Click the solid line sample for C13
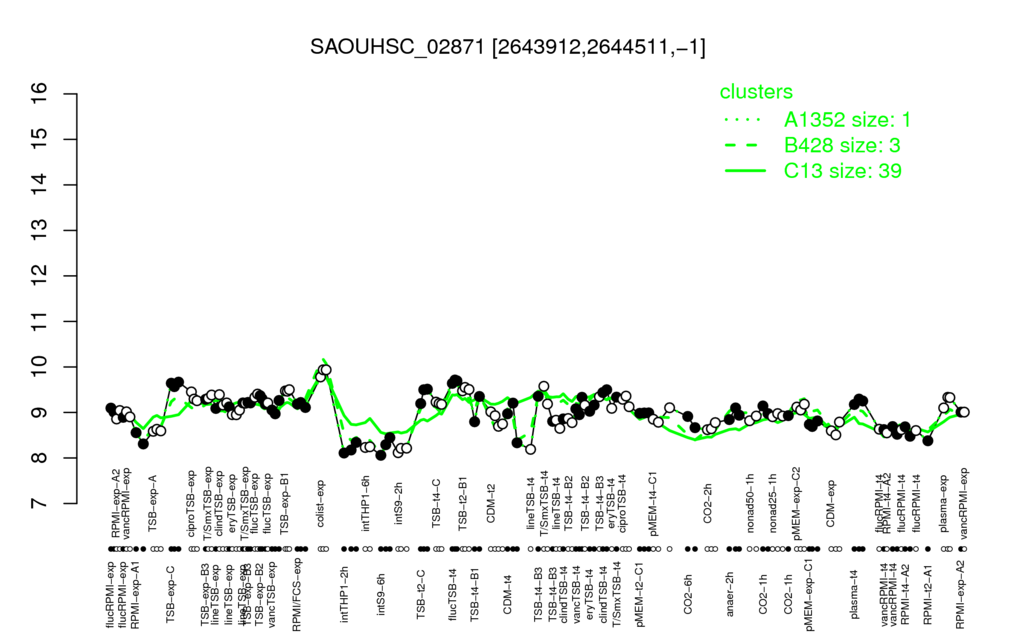 [744, 170]
